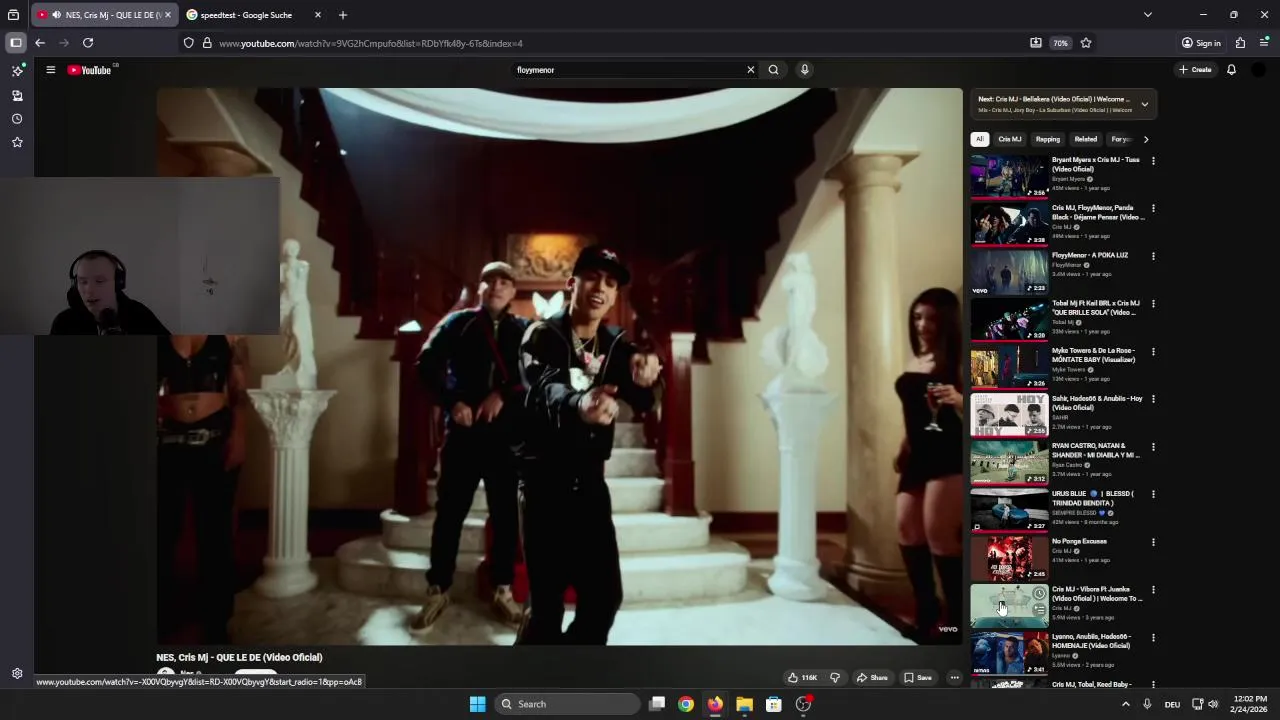The image size is (1280, 720).
Task: Sign in to the browser account
Action: [1201, 43]
